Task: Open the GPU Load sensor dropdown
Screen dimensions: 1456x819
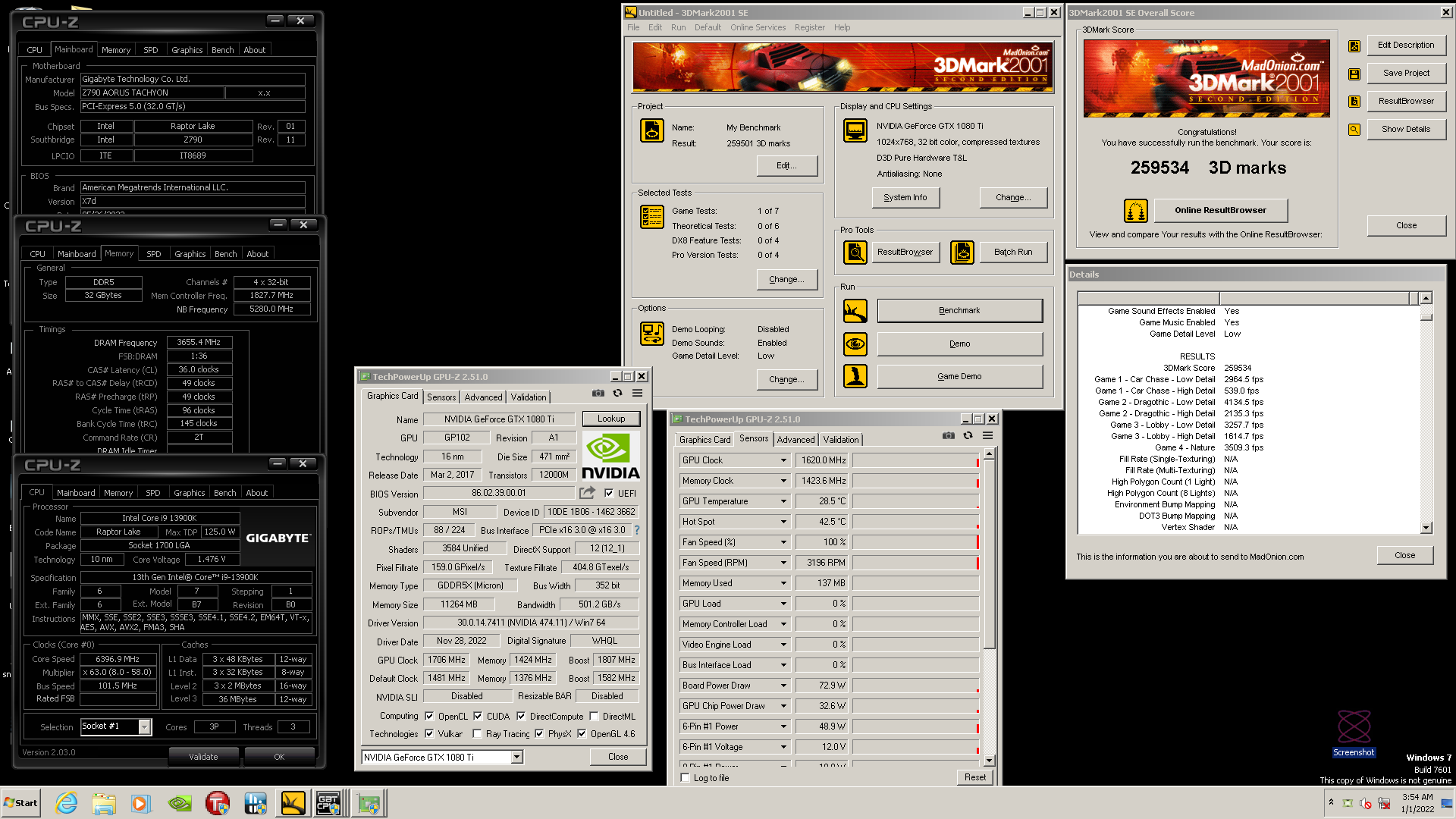Action: click(783, 604)
